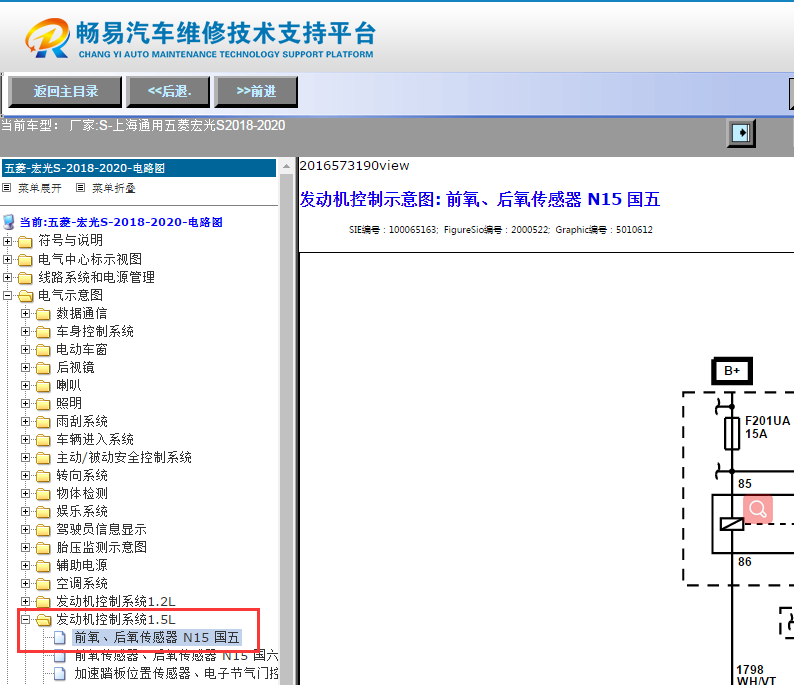Expand the 喇叭 folder
The width and height of the screenshot is (794, 685).
point(25,385)
